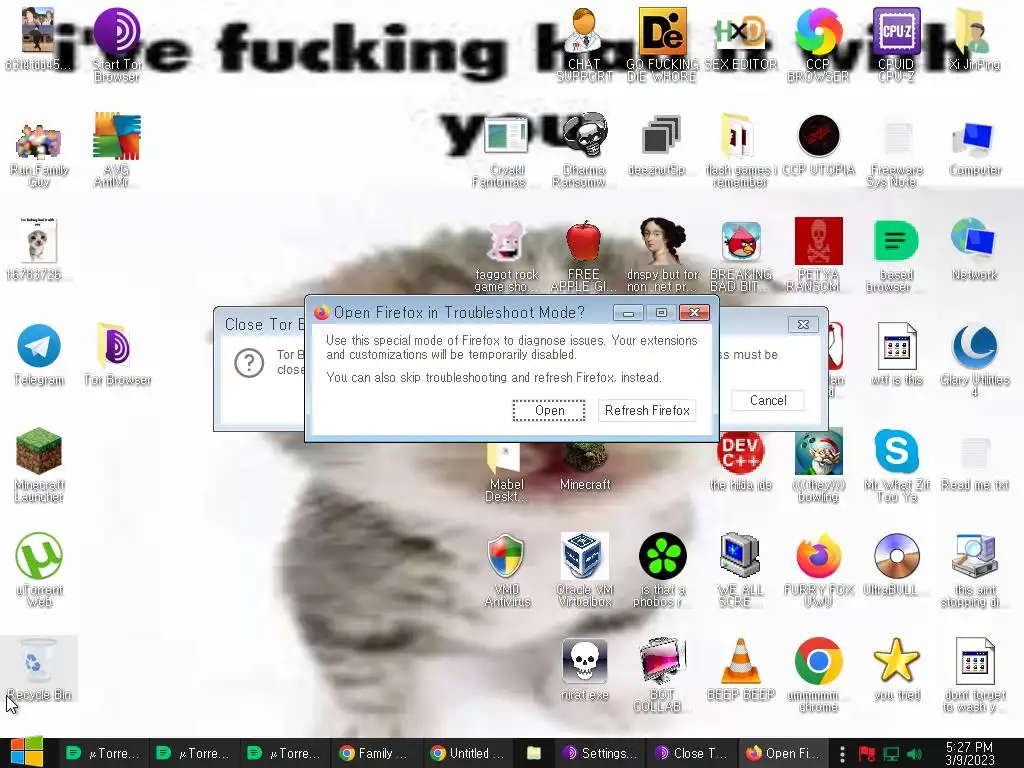Select the BEEP BEEP VLC cone icon
Image resolution: width=1024 pixels, height=768 pixels.
point(741,669)
